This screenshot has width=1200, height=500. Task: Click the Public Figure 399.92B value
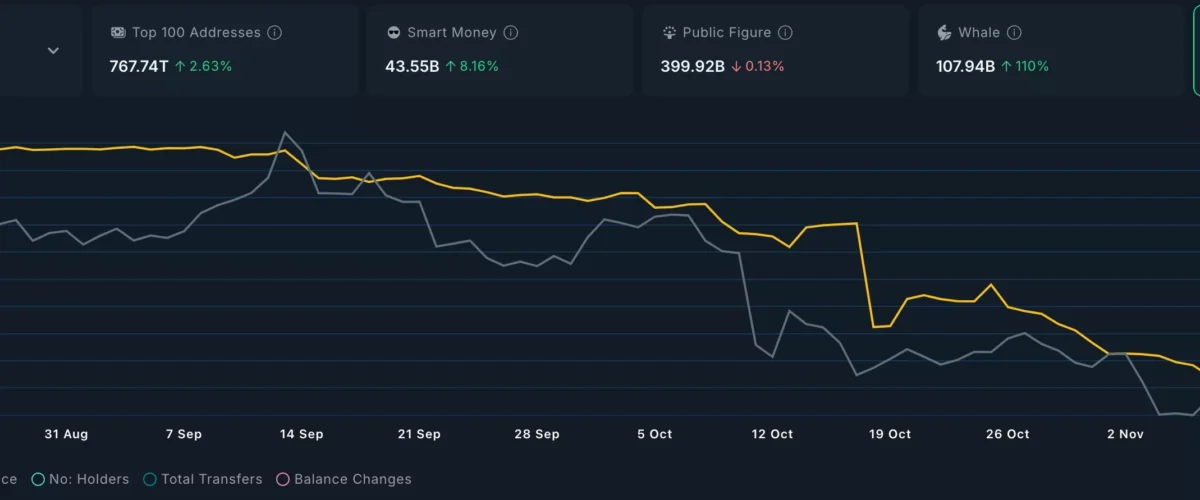(692, 67)
